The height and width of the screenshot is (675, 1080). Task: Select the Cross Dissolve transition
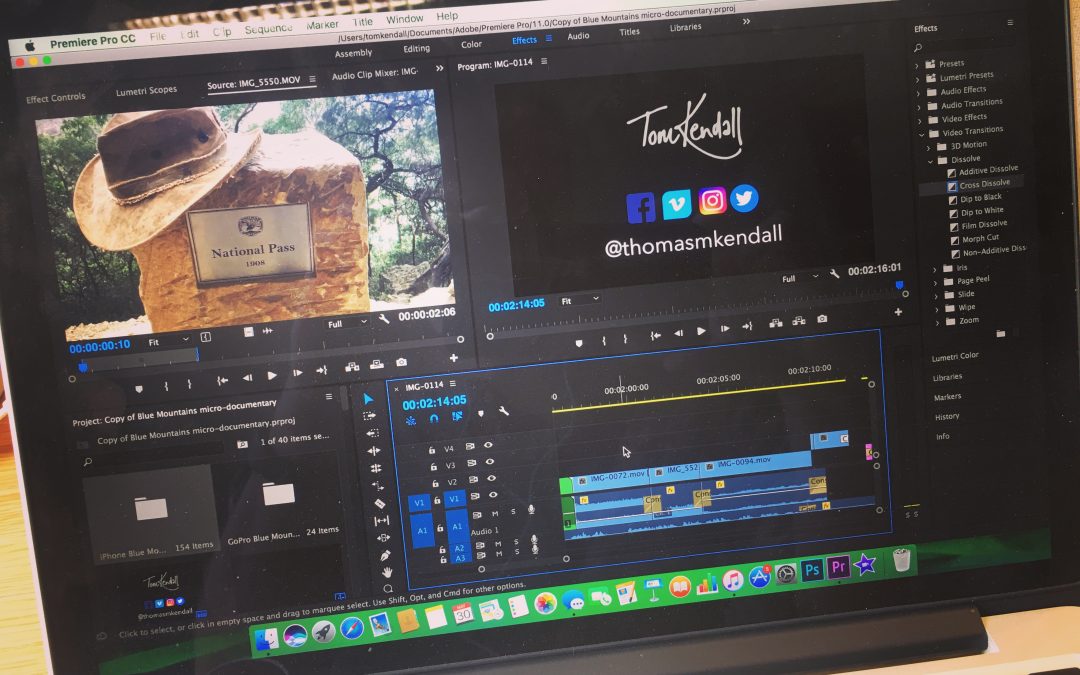pos(984,184)
